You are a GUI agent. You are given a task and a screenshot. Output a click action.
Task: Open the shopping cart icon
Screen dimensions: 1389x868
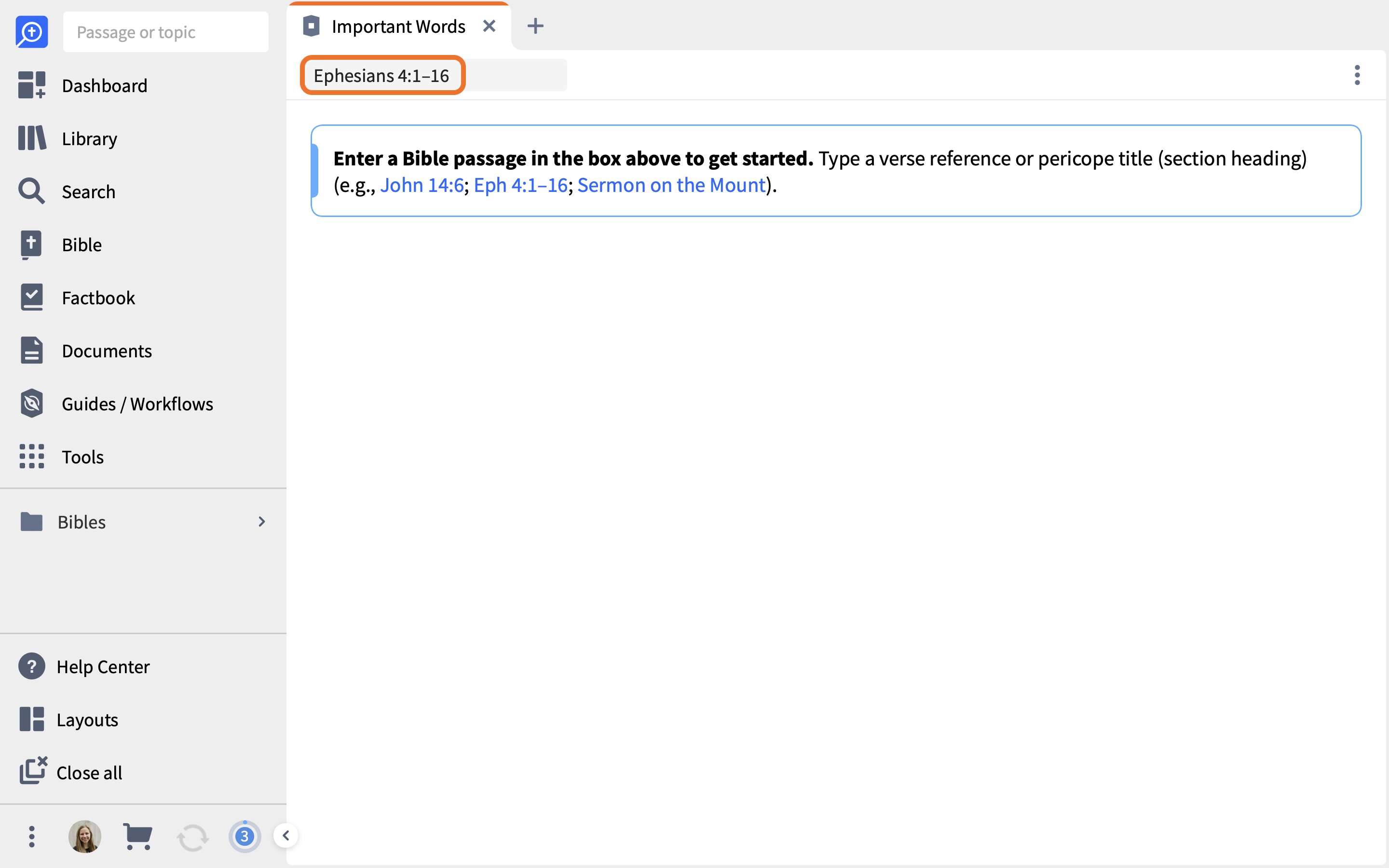(138, 837)
